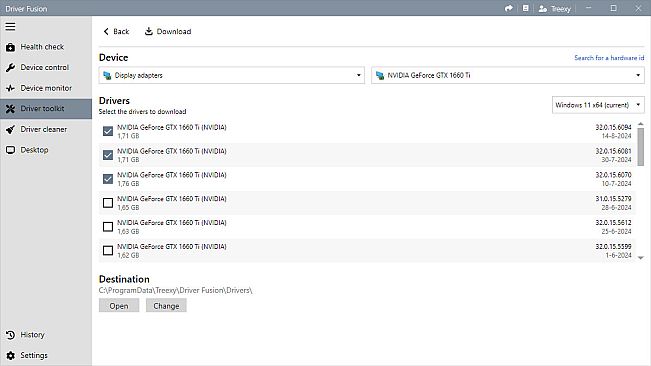Open the Windows 11 x64 (current) dropdown

[598, 105]
